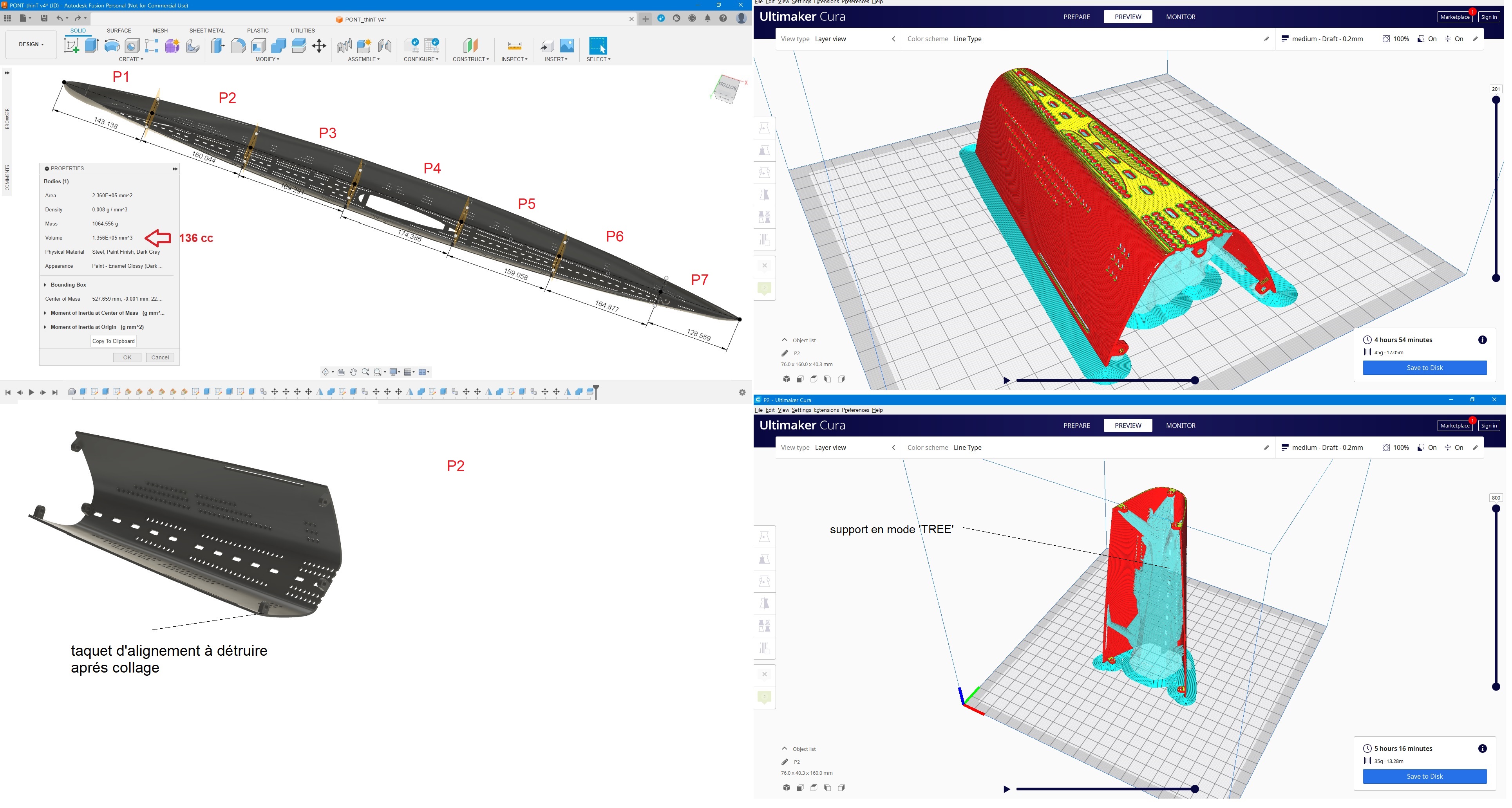Viewport: 1512px width, 808px height.
Task: Click the Measure ruler icon
Action: click(x=514, y=46)
